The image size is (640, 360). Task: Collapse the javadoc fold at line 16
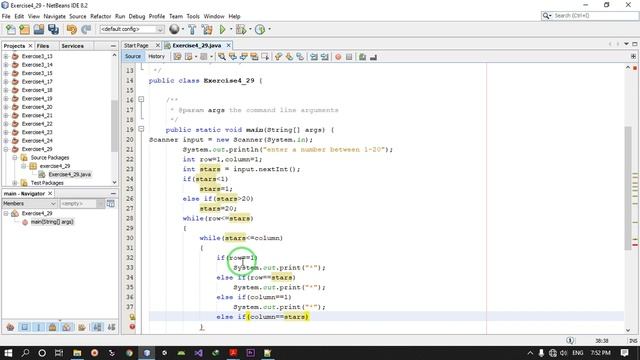pos(141,99)
